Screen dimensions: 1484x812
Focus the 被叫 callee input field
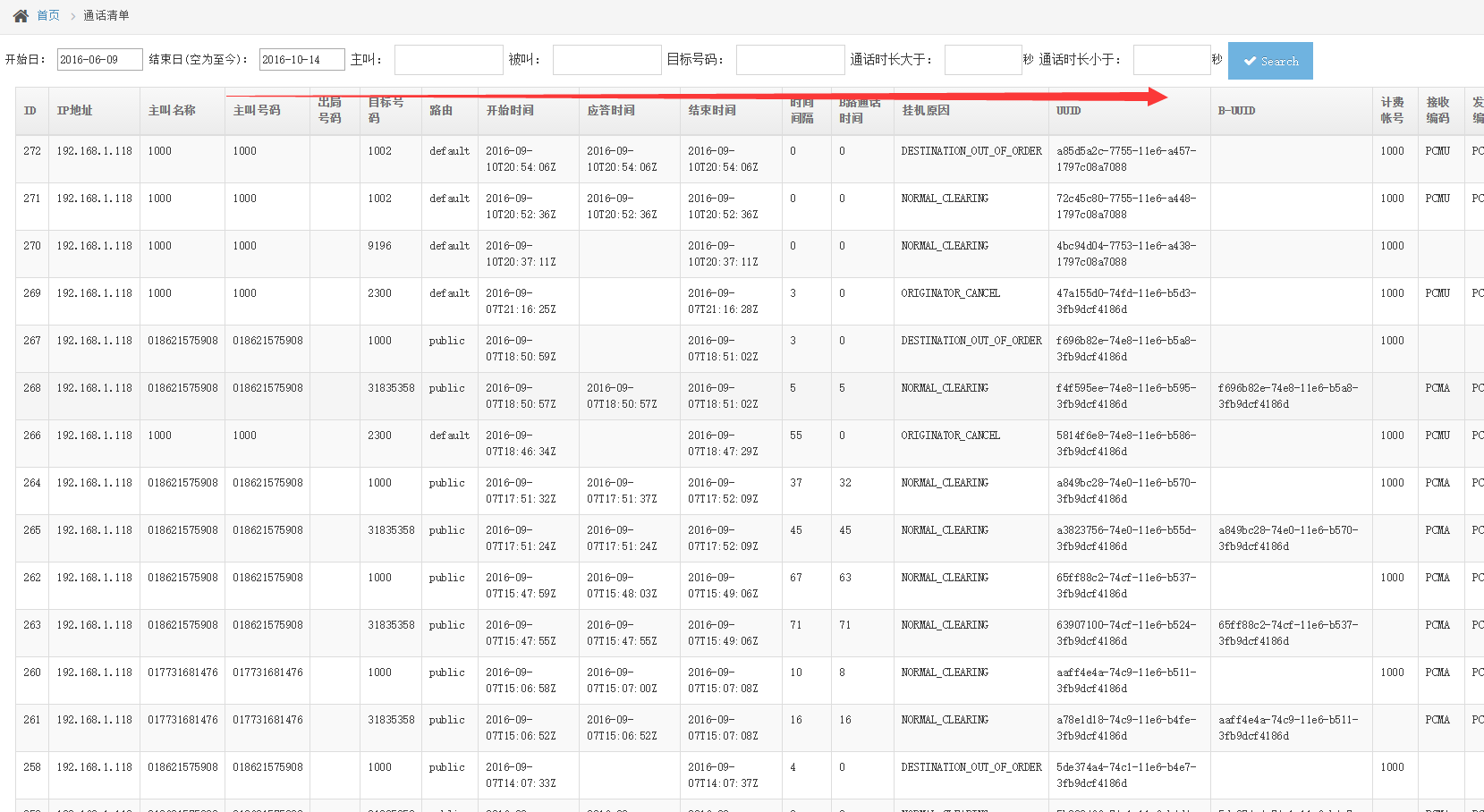606,60
